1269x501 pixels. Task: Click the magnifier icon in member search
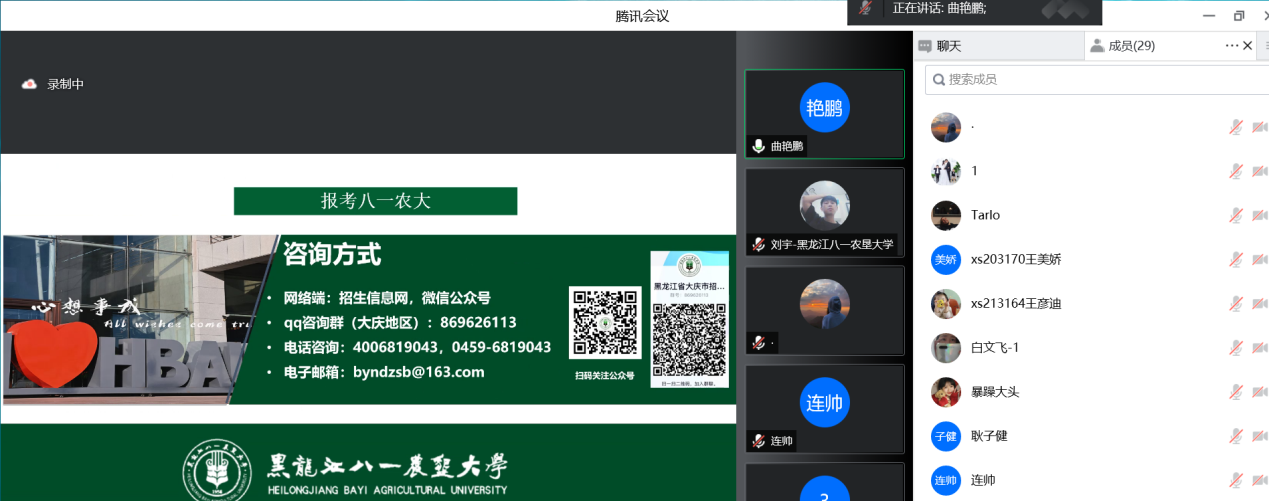pos(937,79)
